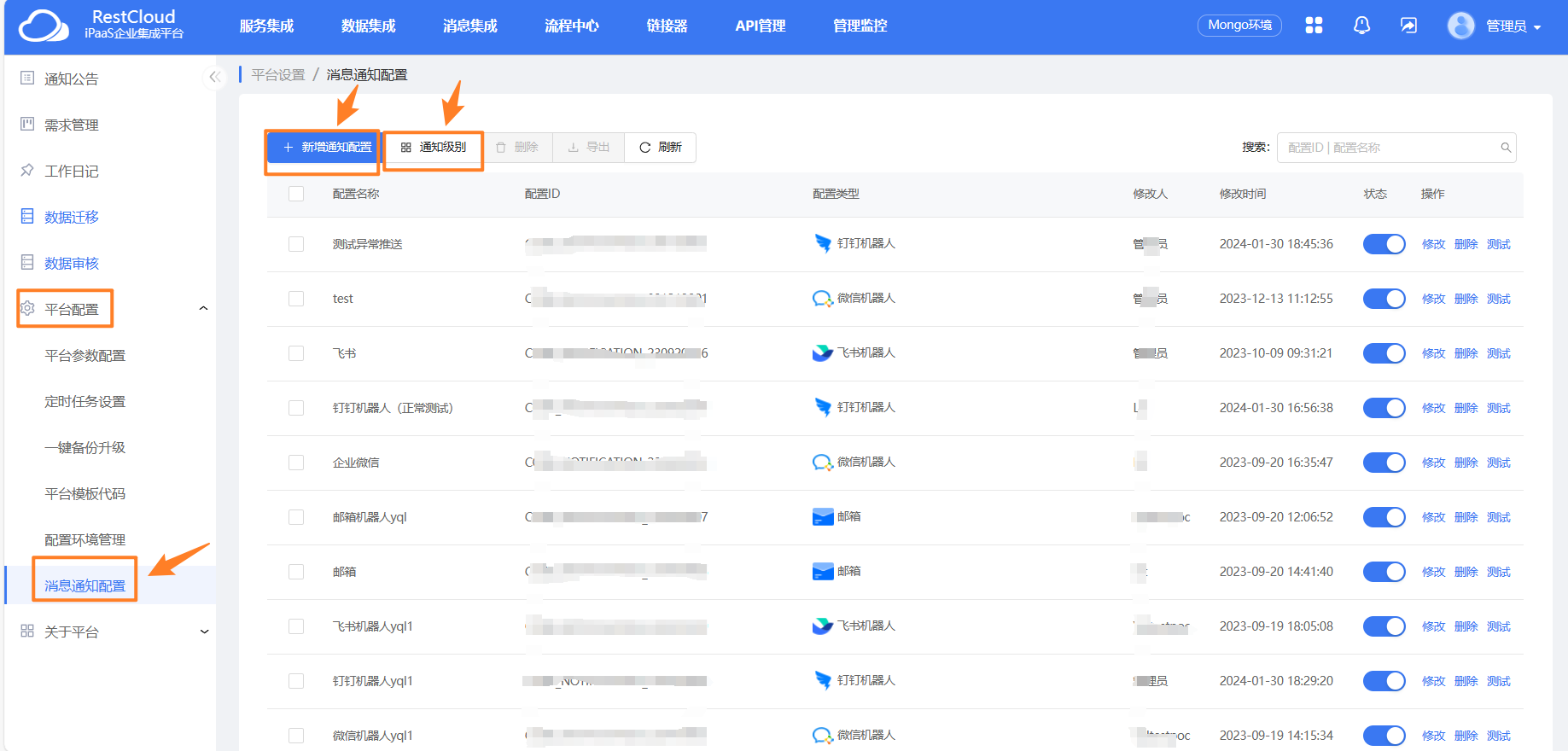Check the 企业微信 row checkbox

tap(296, 463)
